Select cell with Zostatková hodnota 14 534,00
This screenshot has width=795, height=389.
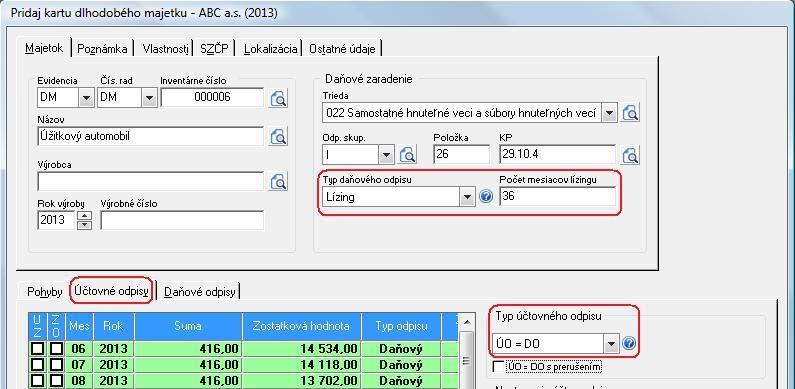pos(302,349)
